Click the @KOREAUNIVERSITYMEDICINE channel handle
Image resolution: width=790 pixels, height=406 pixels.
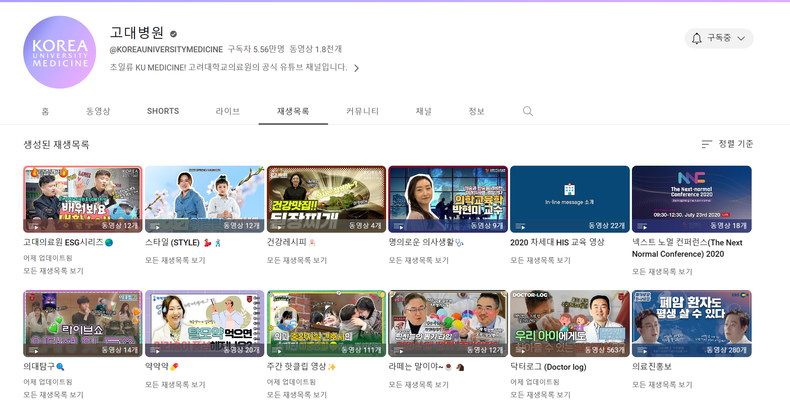[166, 49]
